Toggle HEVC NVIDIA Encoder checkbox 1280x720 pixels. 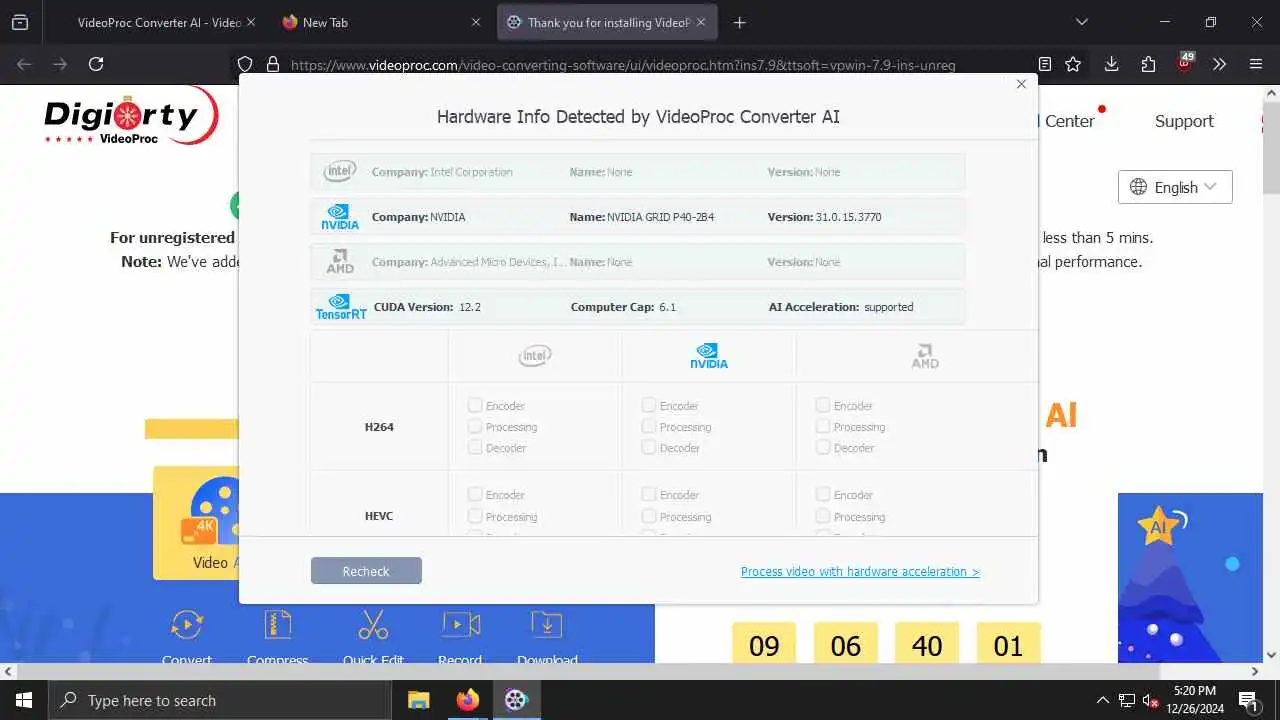[649, 494]
